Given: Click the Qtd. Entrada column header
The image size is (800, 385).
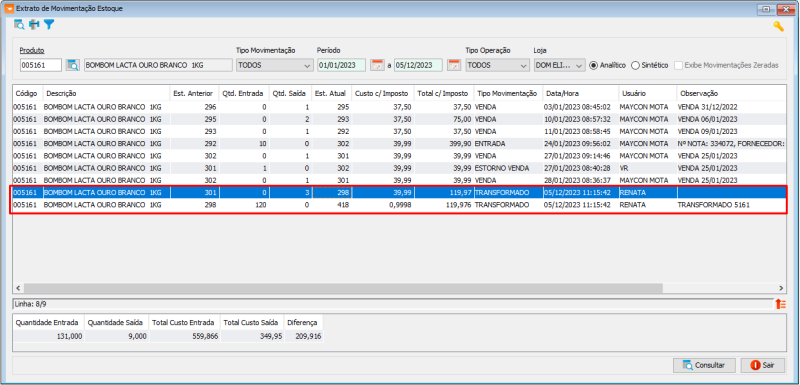Looking at the screenshot, I should pos(244,93).
